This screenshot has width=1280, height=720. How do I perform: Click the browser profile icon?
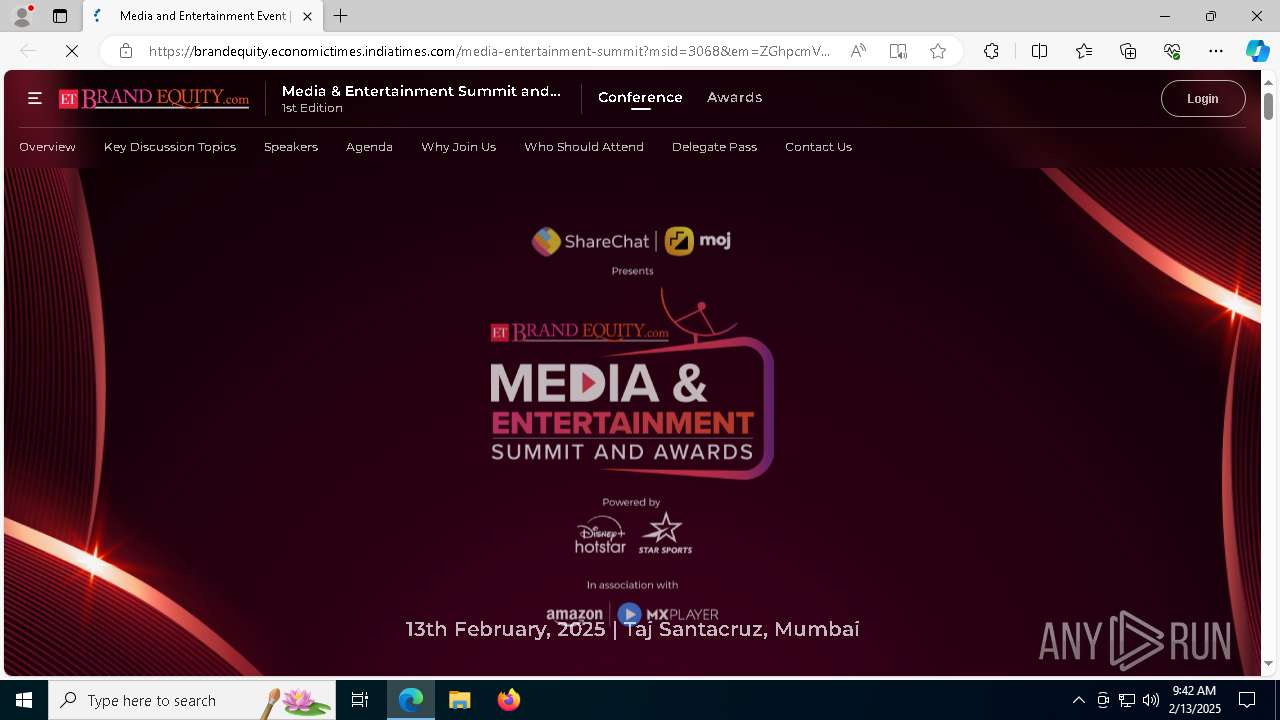coord(21,16)
